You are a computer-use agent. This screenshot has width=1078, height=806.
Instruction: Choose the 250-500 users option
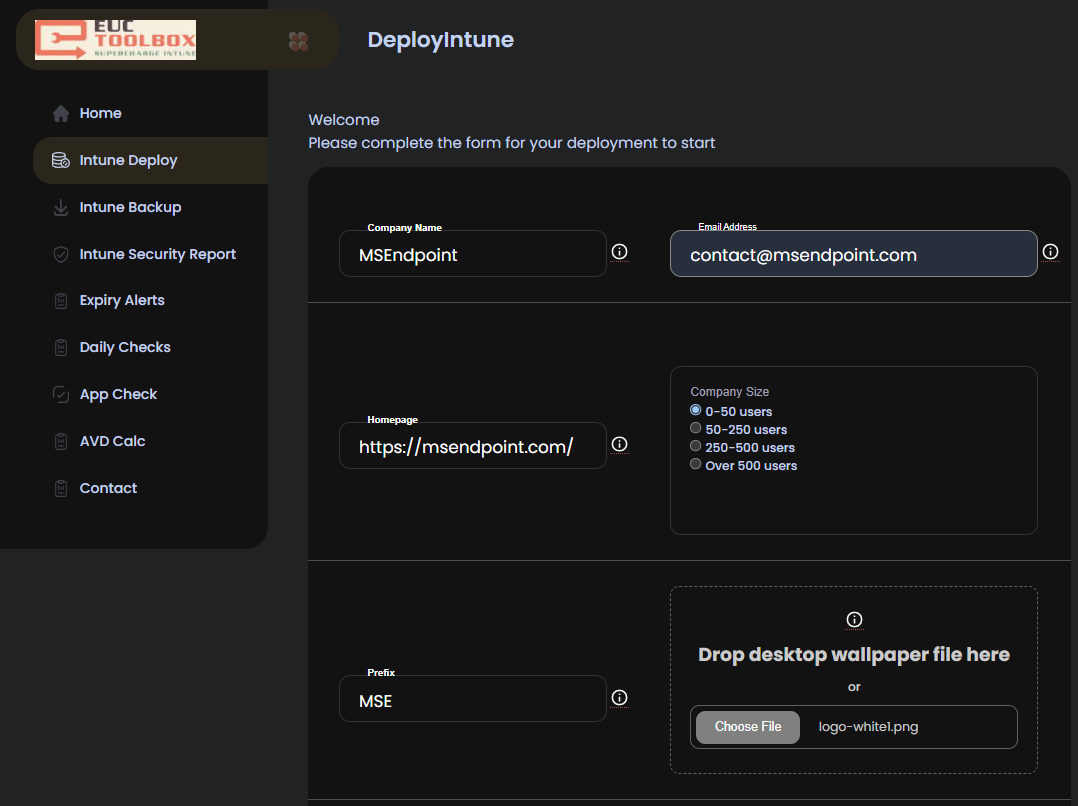tap(695, 446)
